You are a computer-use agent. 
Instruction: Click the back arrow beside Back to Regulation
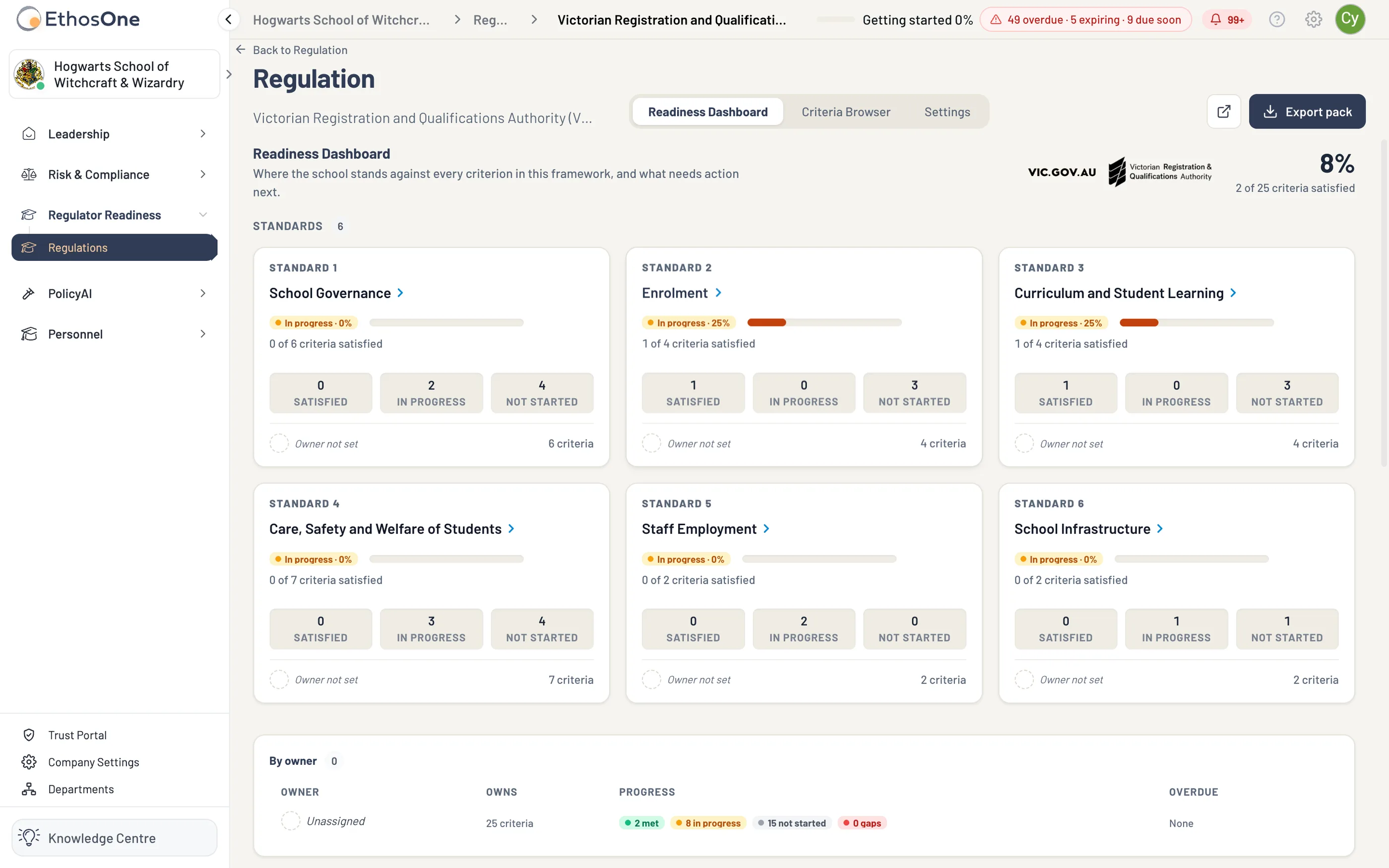pos(241,50)
